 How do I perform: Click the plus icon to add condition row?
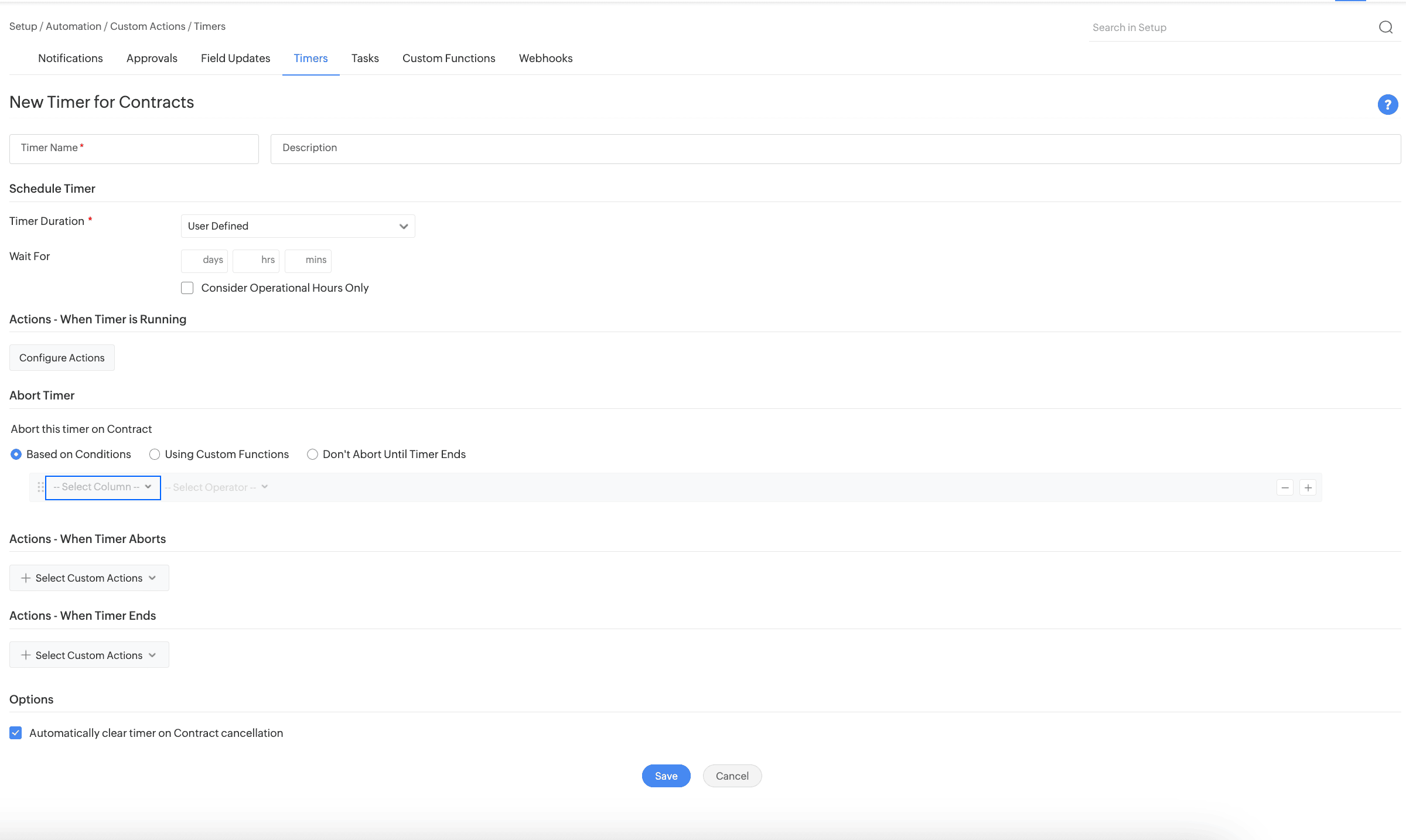coord(1308,488)
